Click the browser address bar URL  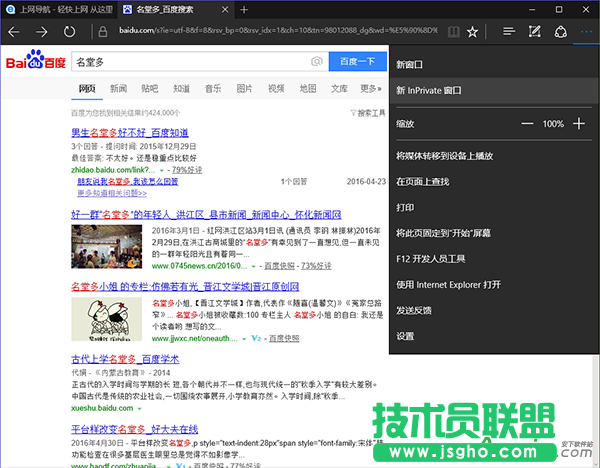(278, 31)
